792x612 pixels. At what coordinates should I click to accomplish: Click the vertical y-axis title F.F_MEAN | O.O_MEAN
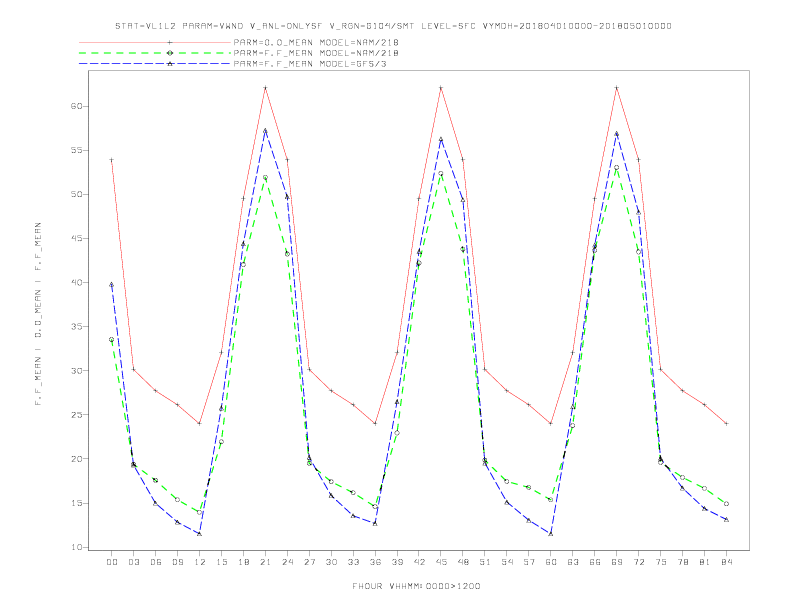(38, 314)
